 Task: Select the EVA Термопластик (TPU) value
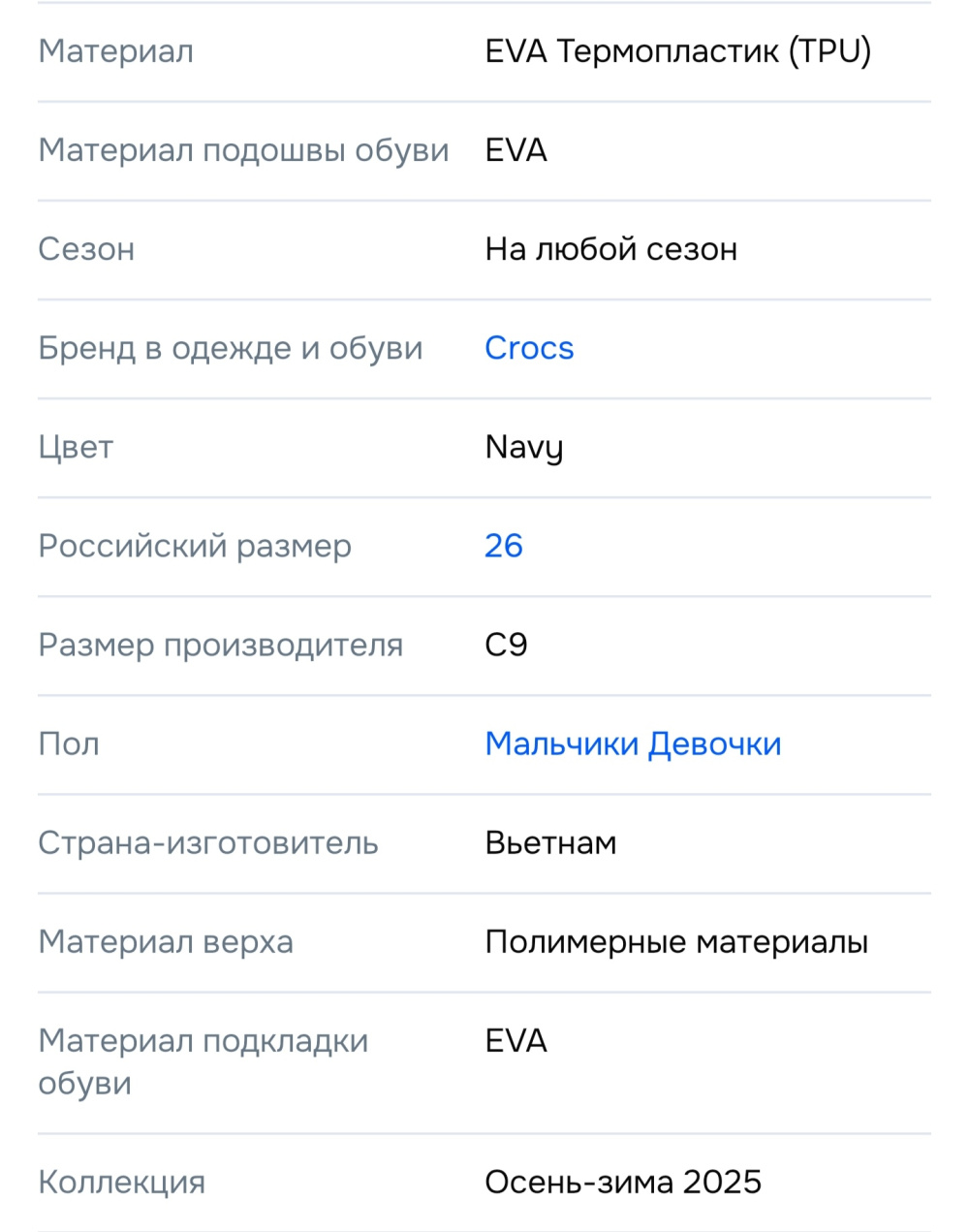pos(678,51)
